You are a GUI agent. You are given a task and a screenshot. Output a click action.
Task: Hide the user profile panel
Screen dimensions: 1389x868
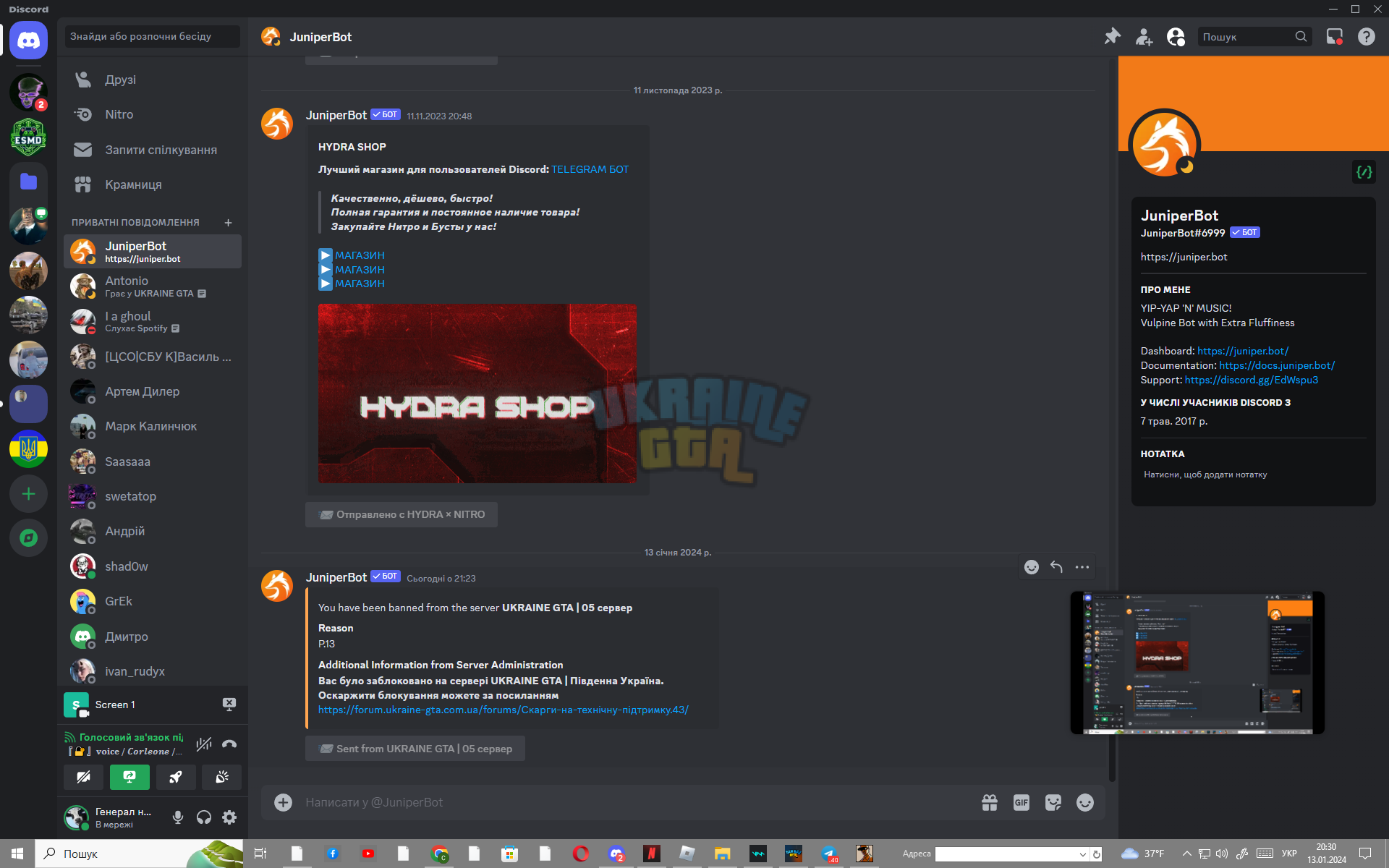click(1176, 36)
